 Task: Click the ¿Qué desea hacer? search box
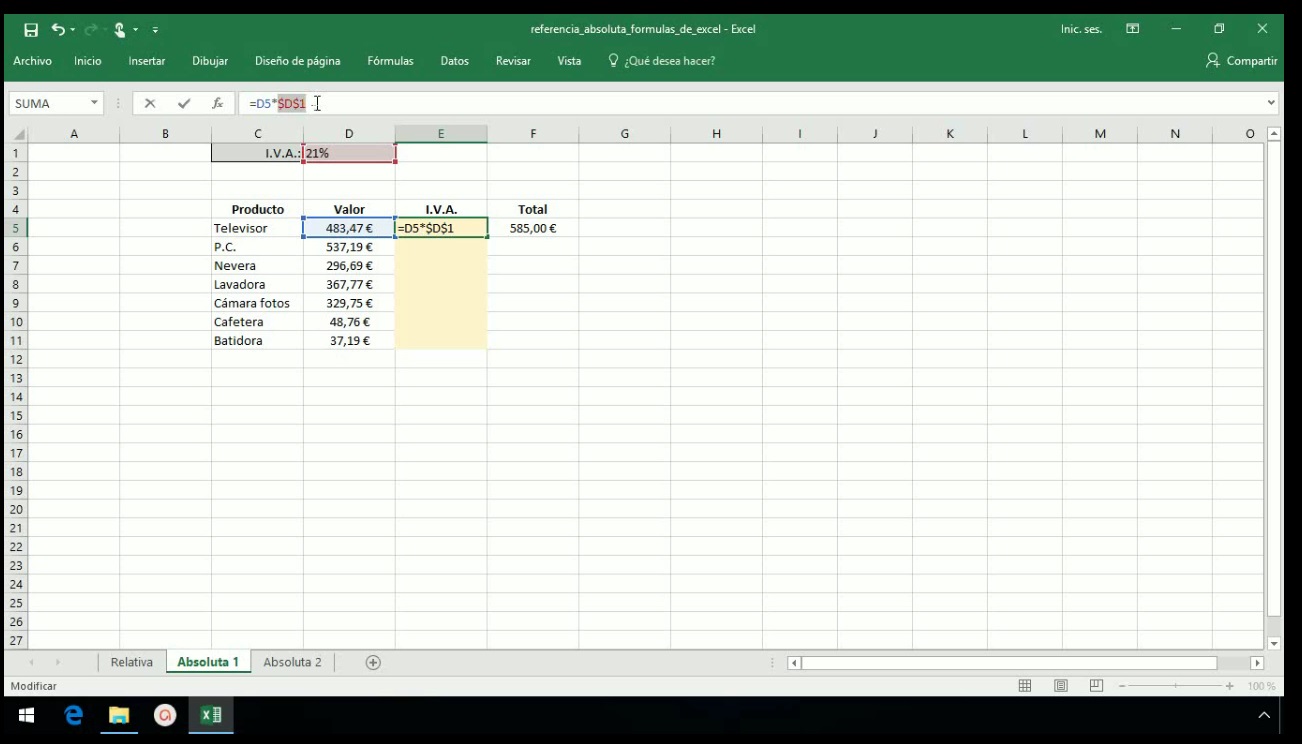(x=662, y=61)
